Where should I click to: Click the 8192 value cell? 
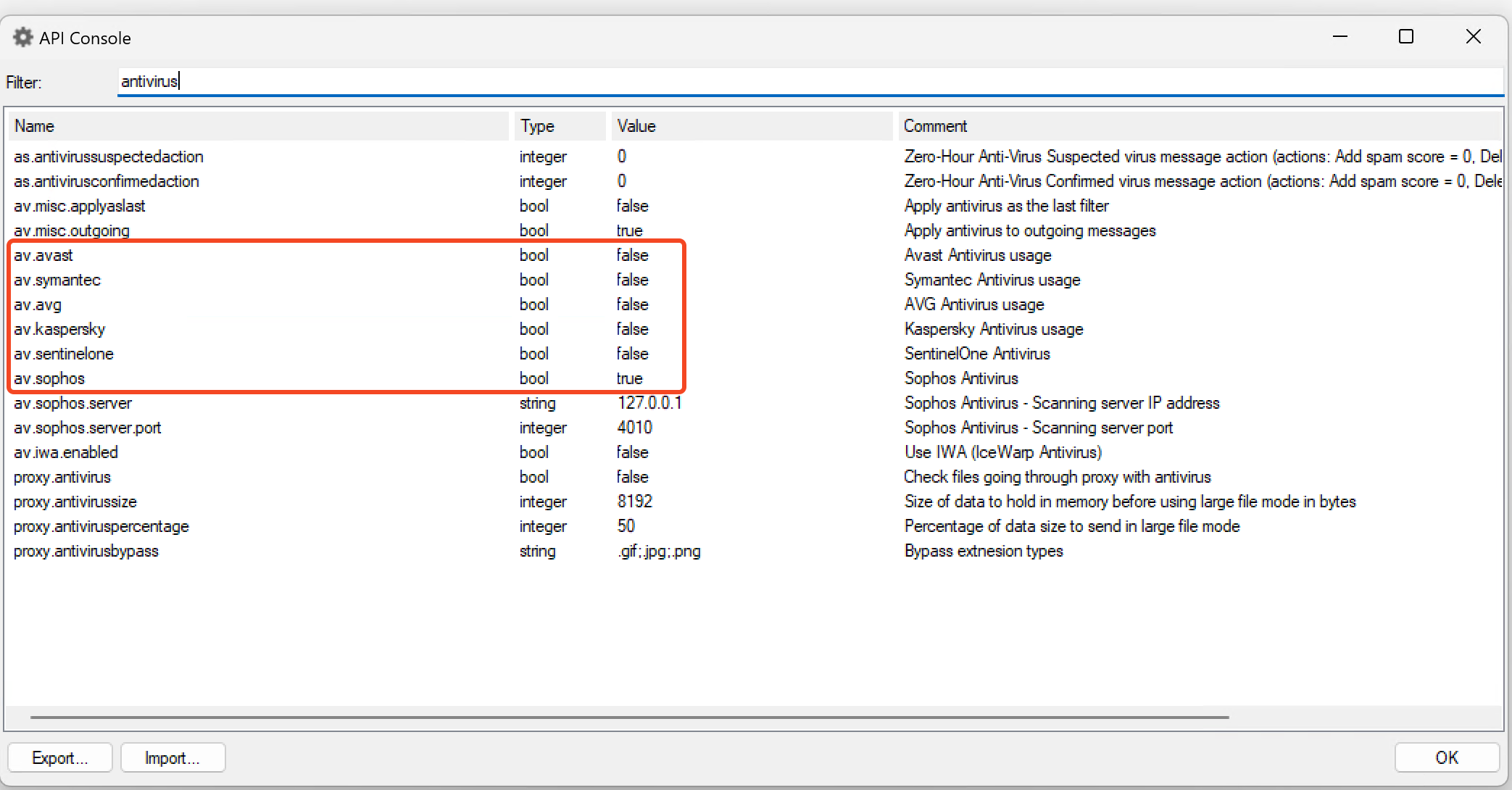tap(635, 502)
